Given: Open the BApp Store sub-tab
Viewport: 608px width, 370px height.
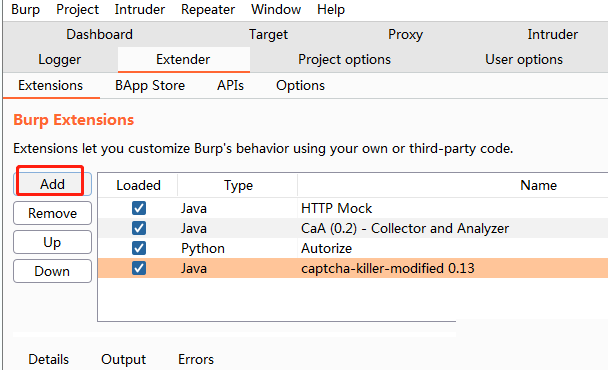Looking at the screenshot, I should click(150, 85).
